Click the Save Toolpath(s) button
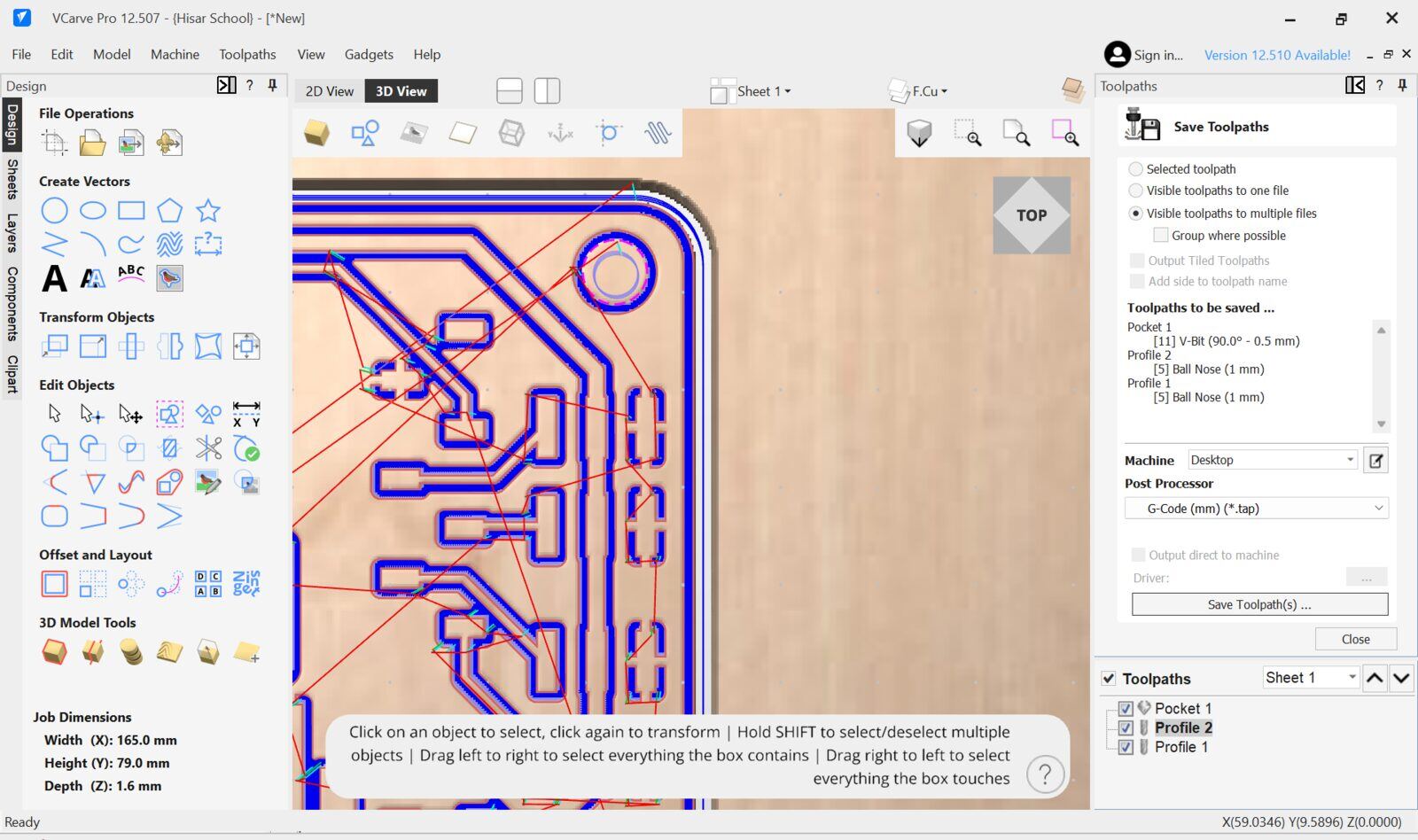Screen dimensions: 1418x840 coord(1259,604)
